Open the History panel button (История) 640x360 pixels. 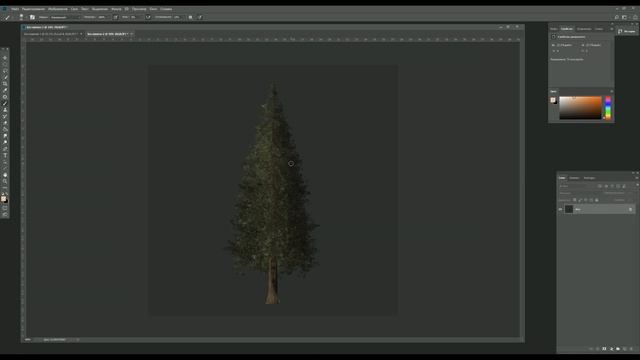627,31
